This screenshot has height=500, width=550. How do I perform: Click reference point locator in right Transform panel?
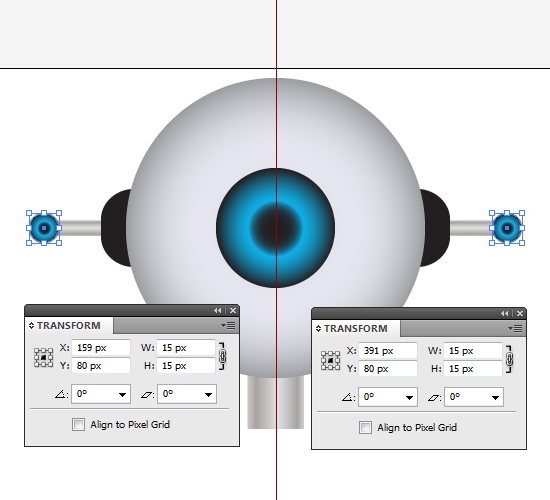click(330, 360)
